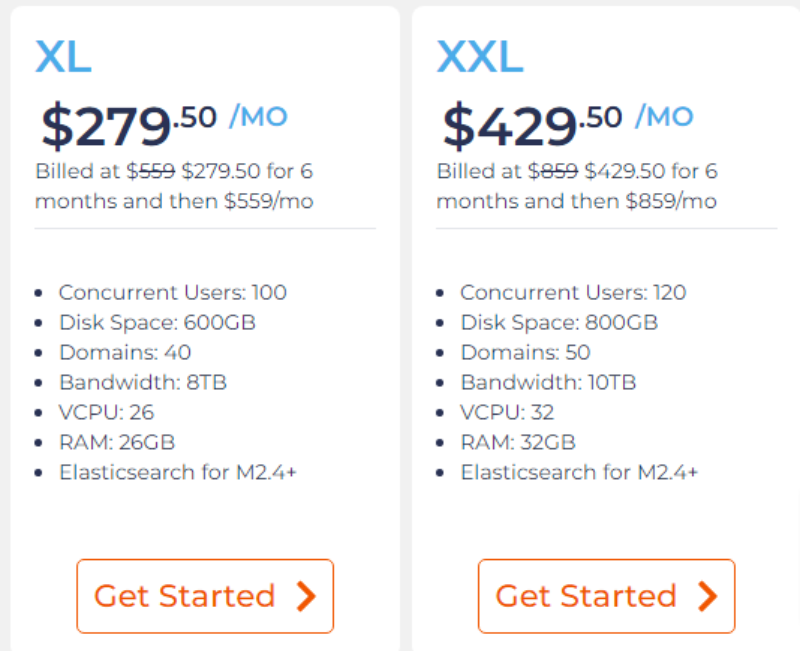Select the XXL plan heading

pyautogui.click(x=479, y=57)
